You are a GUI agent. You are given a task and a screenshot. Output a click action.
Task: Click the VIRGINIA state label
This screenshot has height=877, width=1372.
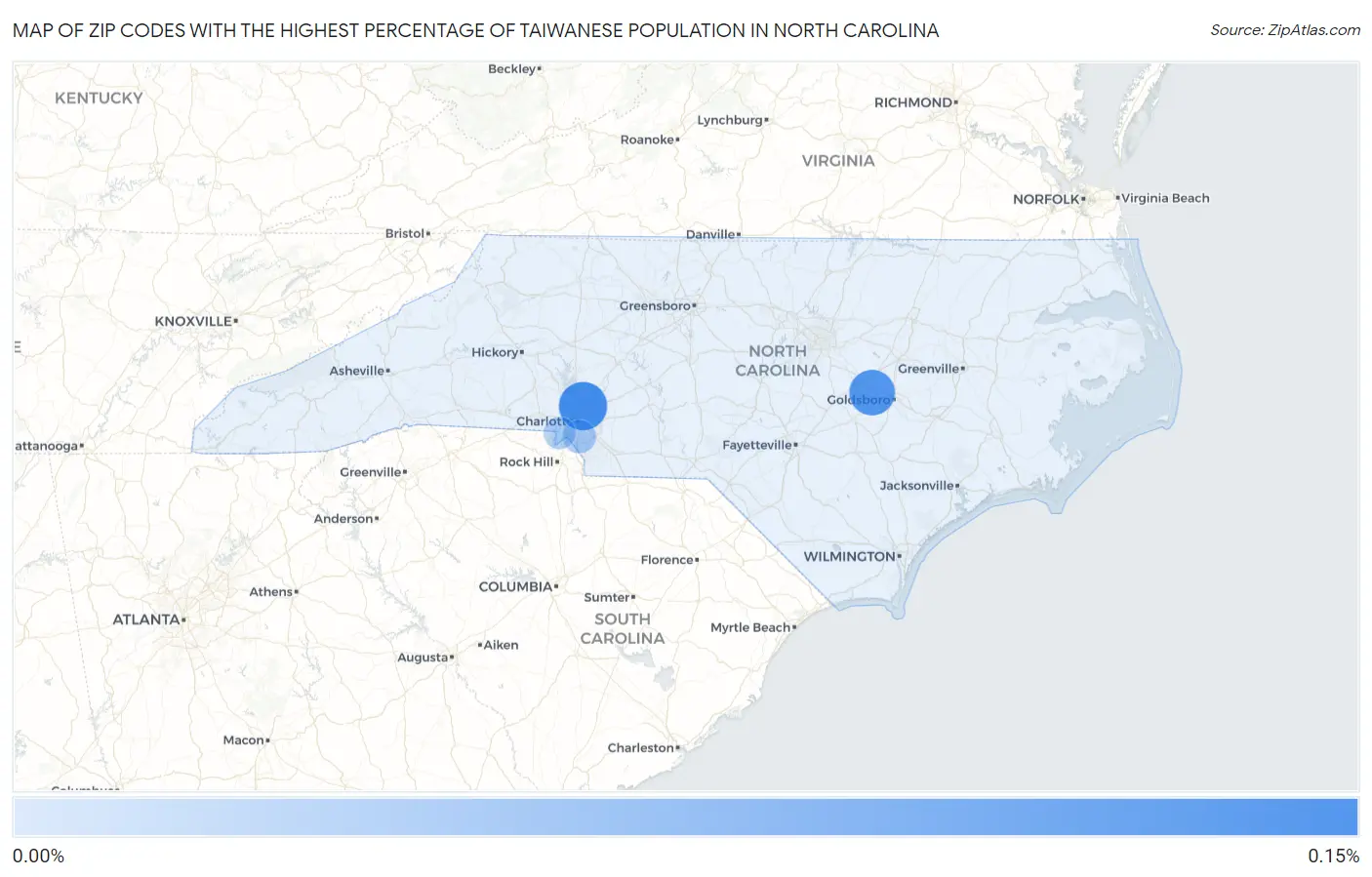[838, 160]
